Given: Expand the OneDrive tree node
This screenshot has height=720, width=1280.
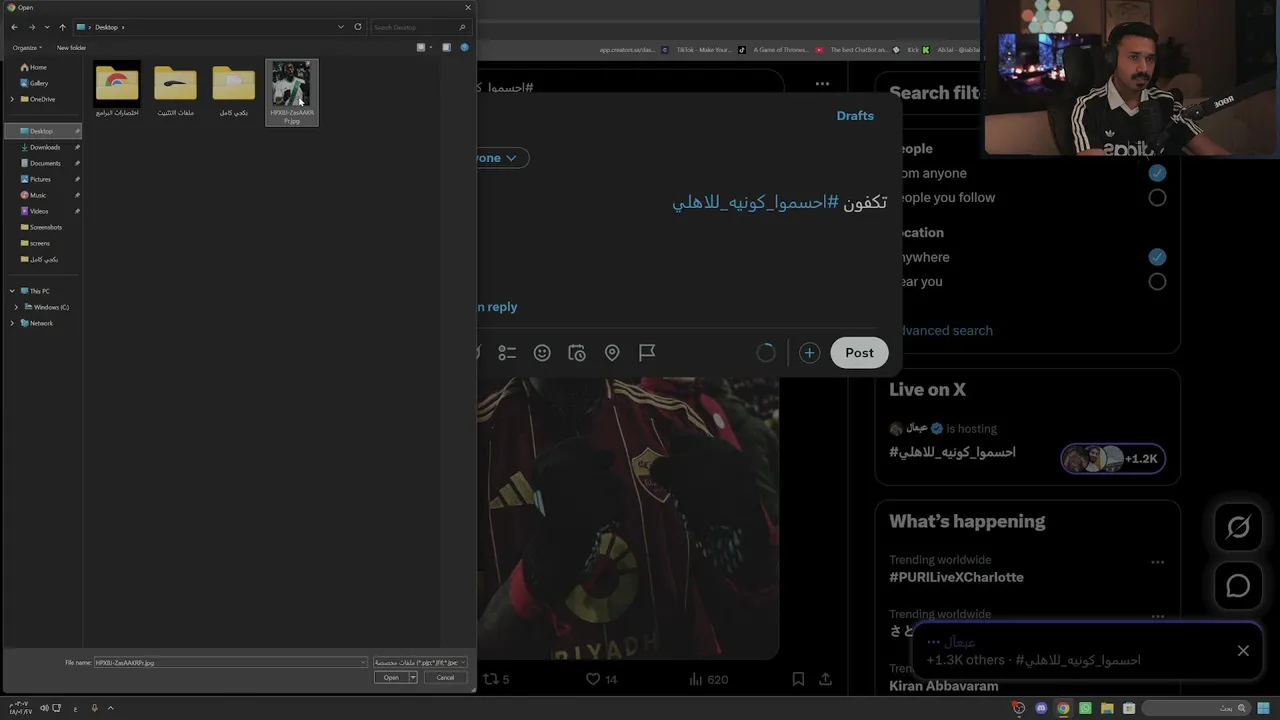Looking at the screenshot, I should point(12,99).
